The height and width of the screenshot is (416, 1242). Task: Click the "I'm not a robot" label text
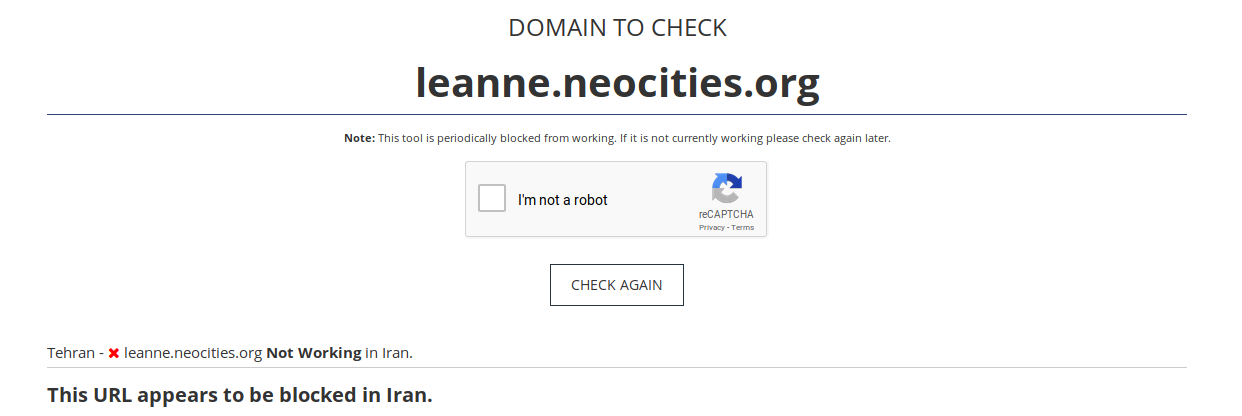pos(563,200)
